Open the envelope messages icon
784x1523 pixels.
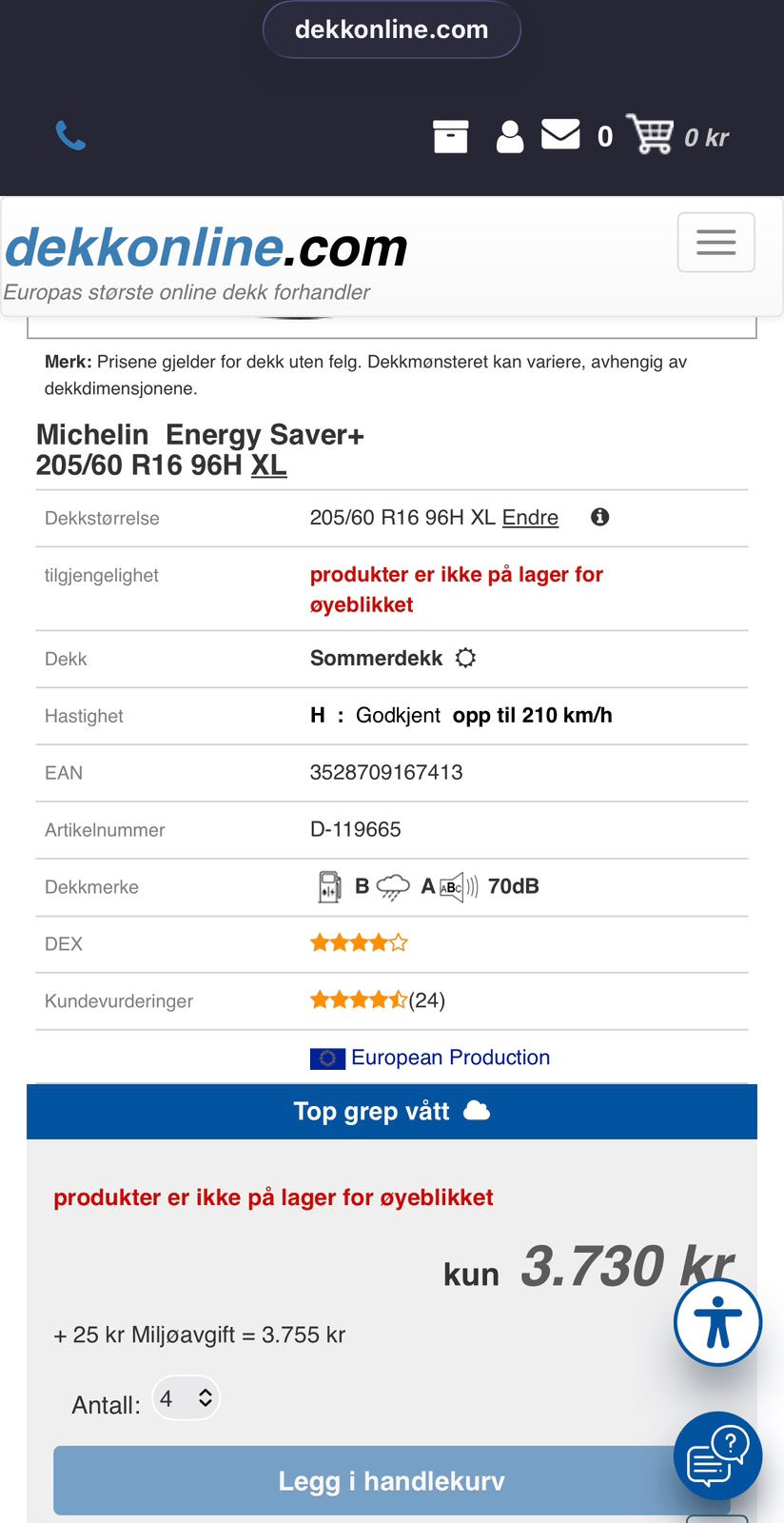pos(560,134)
